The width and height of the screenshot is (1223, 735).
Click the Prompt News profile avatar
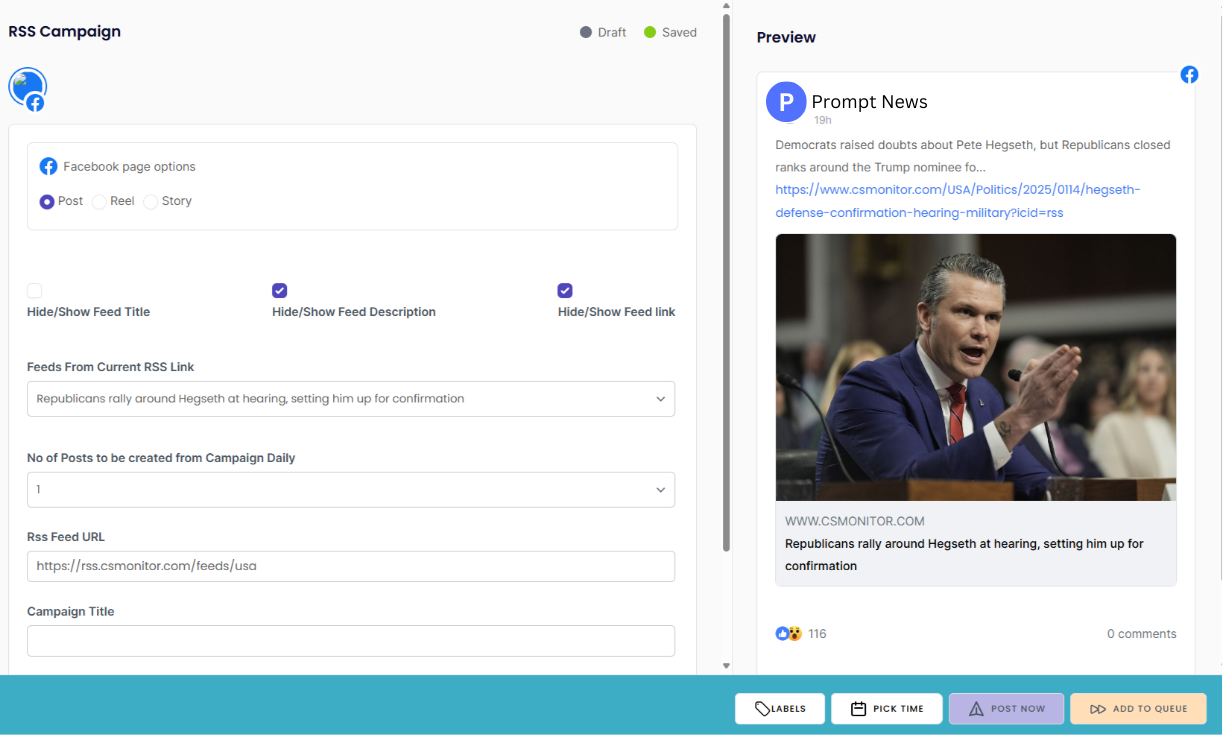(x=786, y=102)
